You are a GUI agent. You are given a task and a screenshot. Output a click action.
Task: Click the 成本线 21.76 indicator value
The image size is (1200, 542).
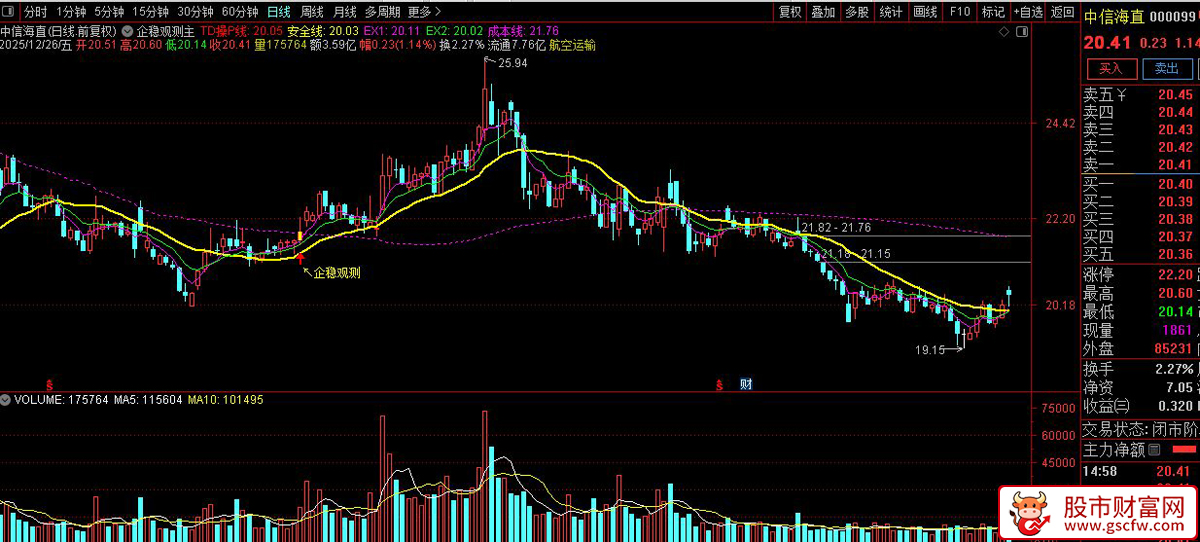coord(523,32)
